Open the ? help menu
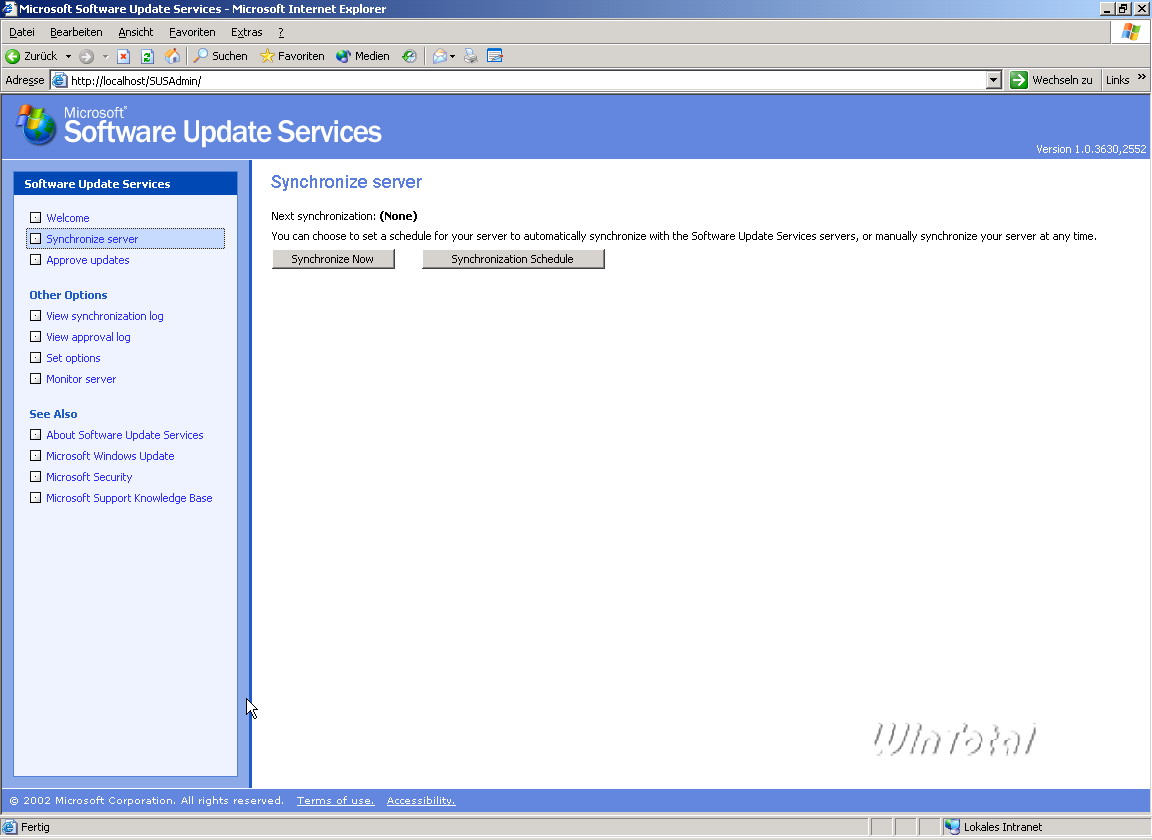 tap(281, 32)
